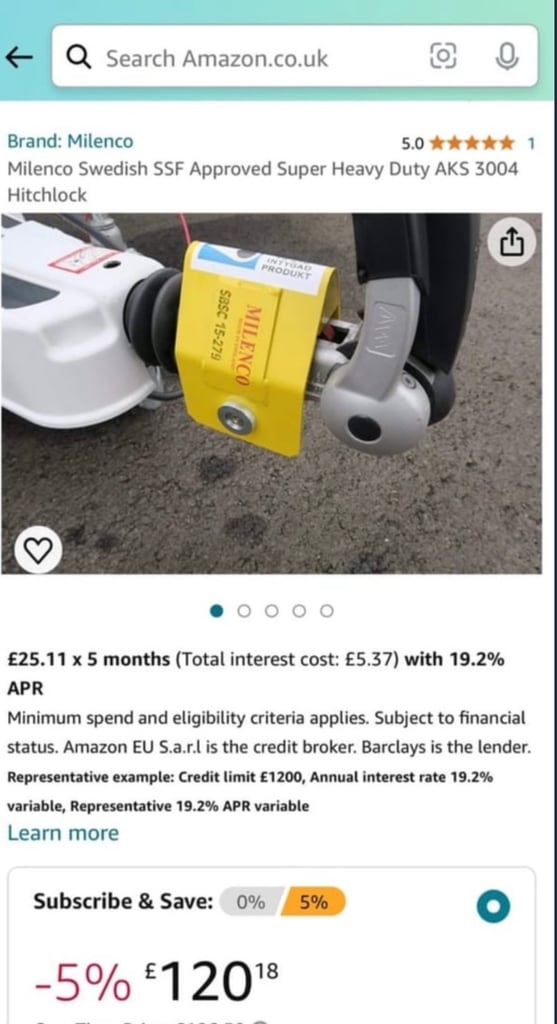Open camera lens visual search
This screenshot has width=557, height=1024.
(443, 57)
